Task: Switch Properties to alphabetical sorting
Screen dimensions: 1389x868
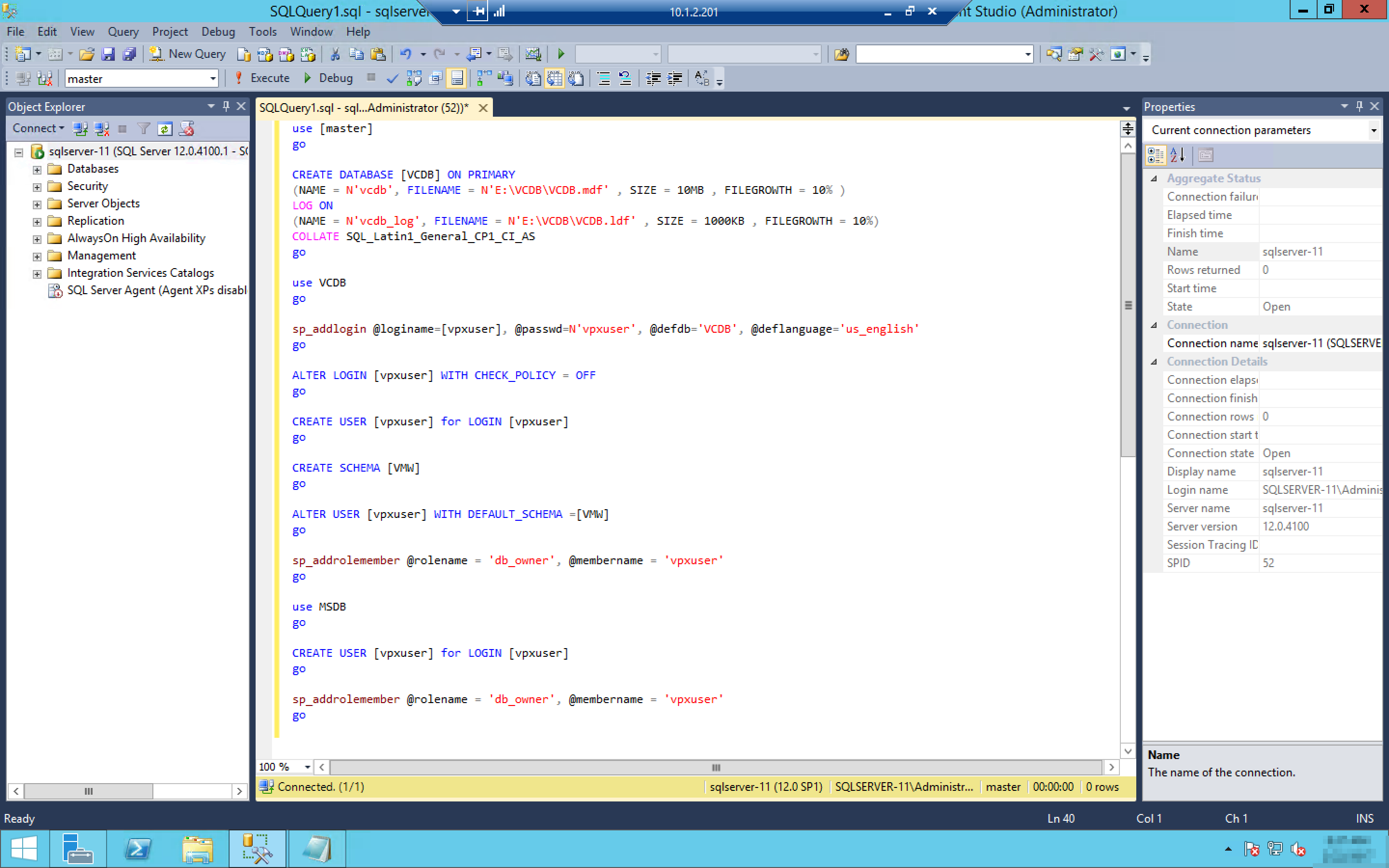Action: click(x=1178, y=154)
